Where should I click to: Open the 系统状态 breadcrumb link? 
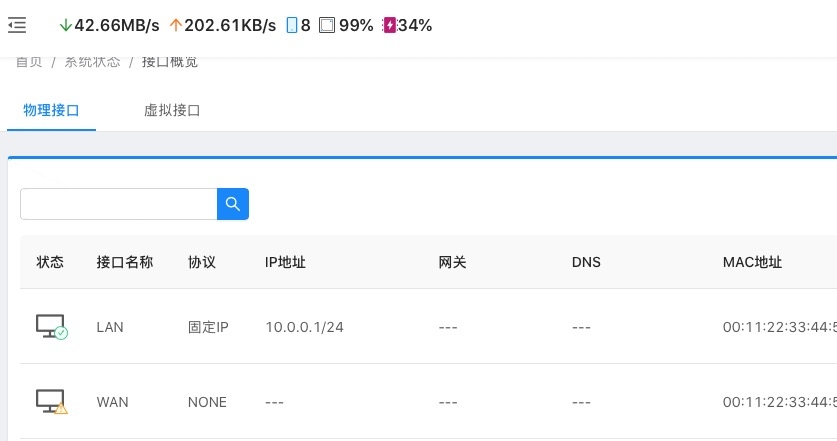click(92, 62)
